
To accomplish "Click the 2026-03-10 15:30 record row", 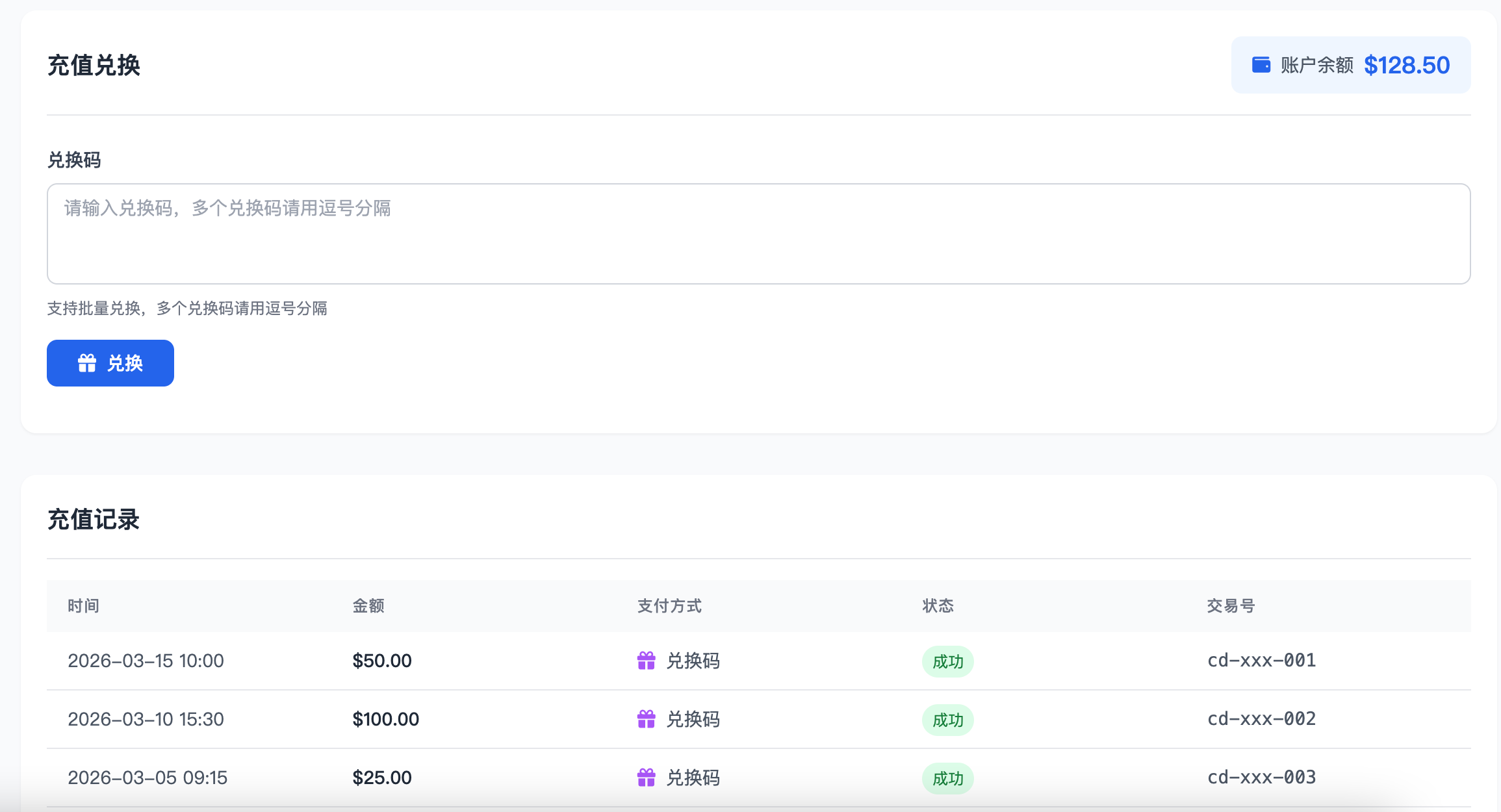I will pyautogui.click(x=759, y=719).
